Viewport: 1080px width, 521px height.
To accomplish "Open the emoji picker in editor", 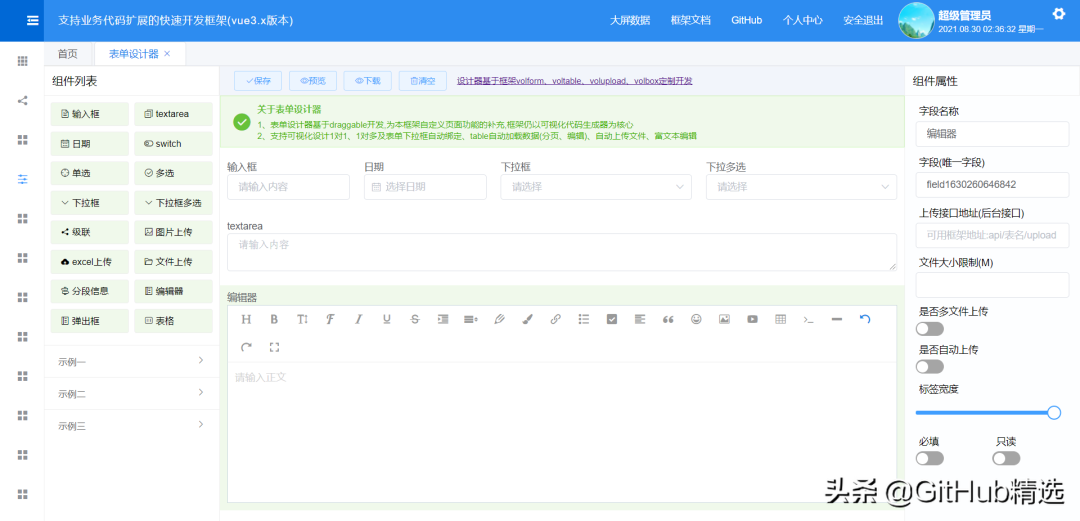I will click(696, 319).
